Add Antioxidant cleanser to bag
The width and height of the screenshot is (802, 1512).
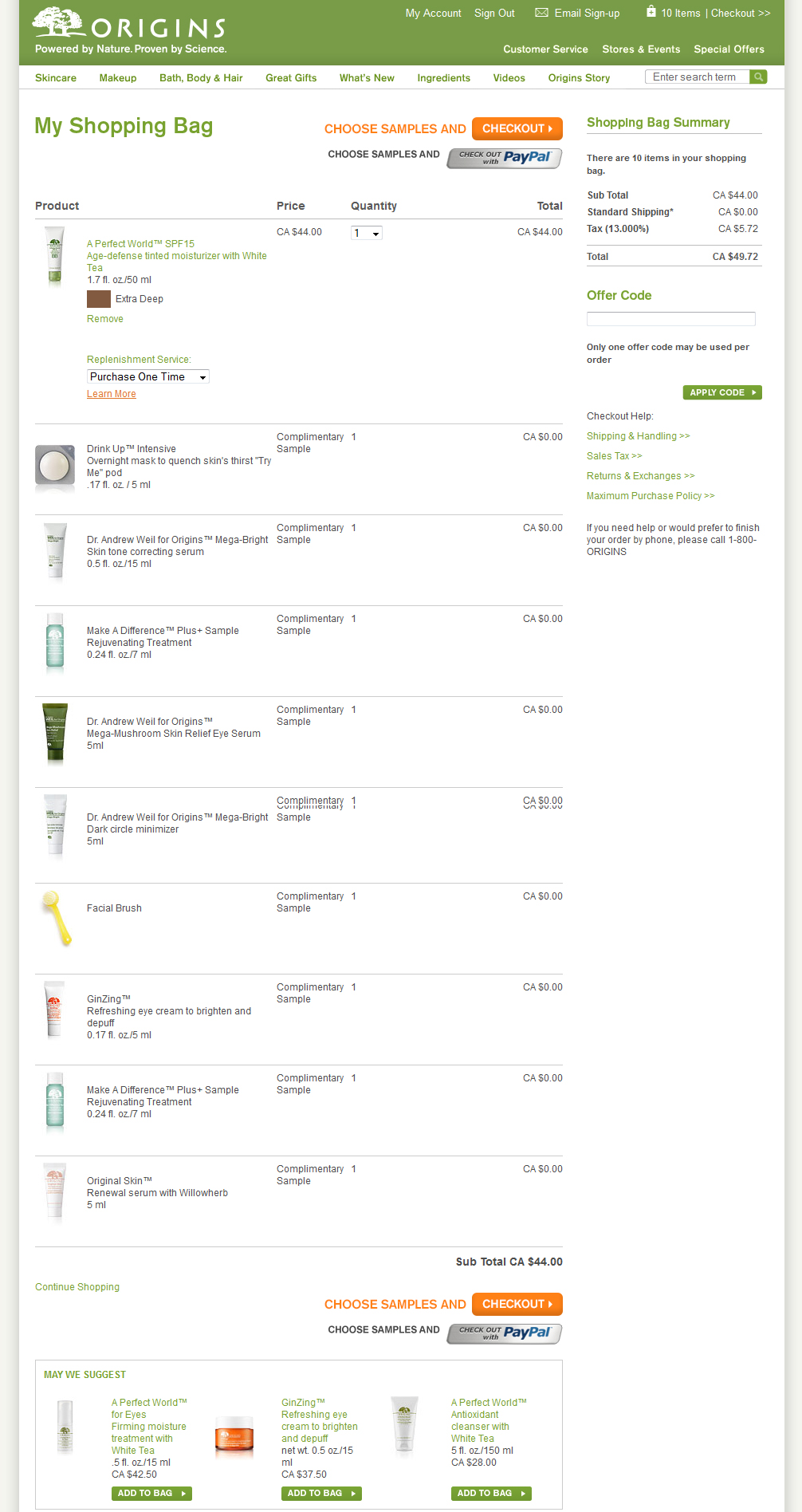click(491, 1494)
